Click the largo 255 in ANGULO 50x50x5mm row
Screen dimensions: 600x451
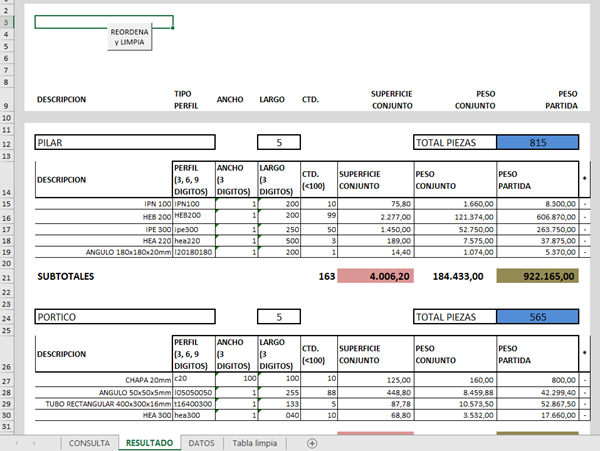(279, 392)
